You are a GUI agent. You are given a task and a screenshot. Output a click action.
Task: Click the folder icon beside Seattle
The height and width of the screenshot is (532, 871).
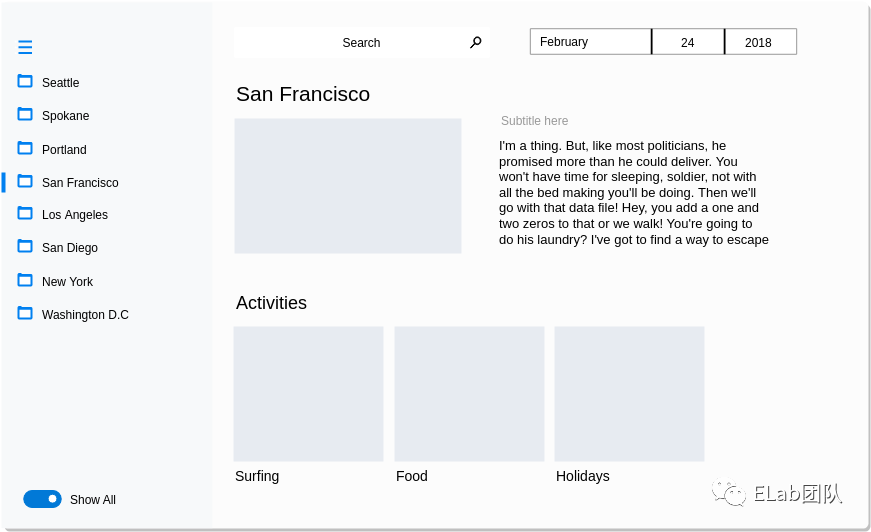pos(25,82)
